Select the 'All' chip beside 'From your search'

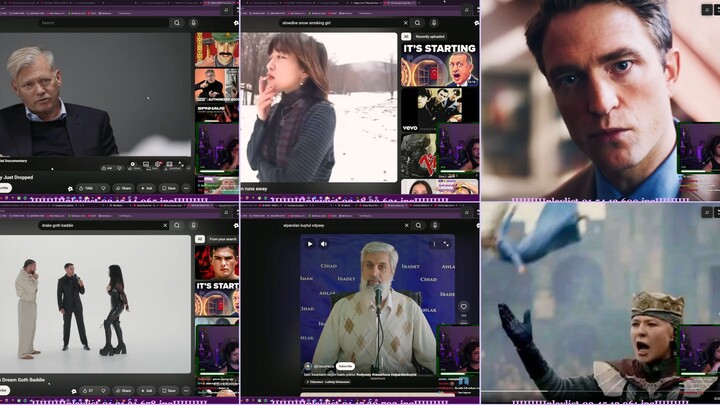click(x=199, y=239)
